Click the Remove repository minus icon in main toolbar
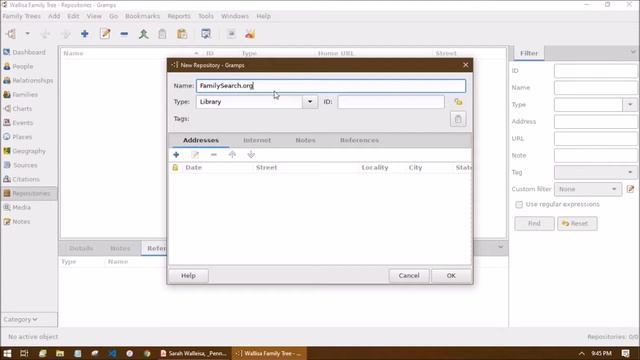The image size is (640, 360). pos(124,34)
